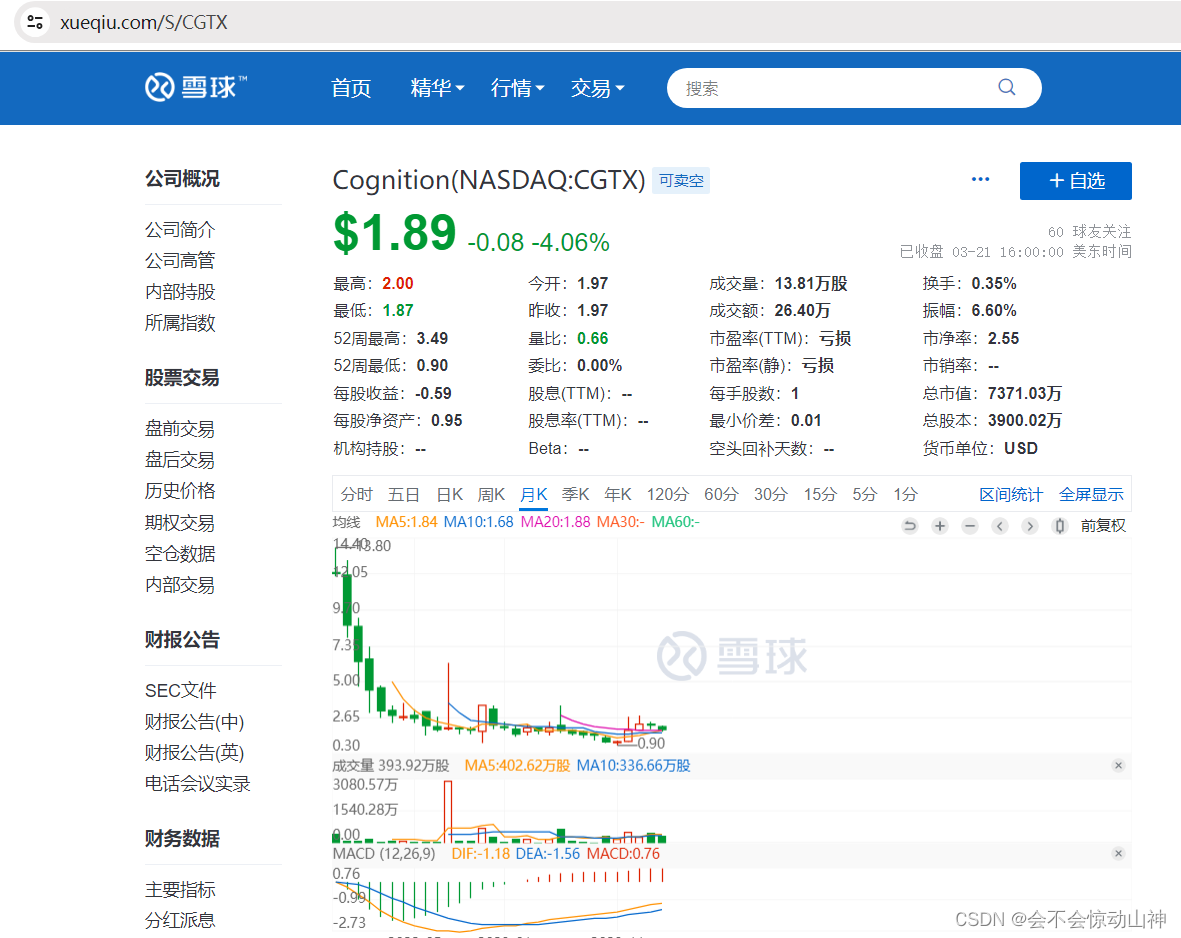1181x938 pixels.
Task: Click the browser address bar URL
Action: pos(143,22)
